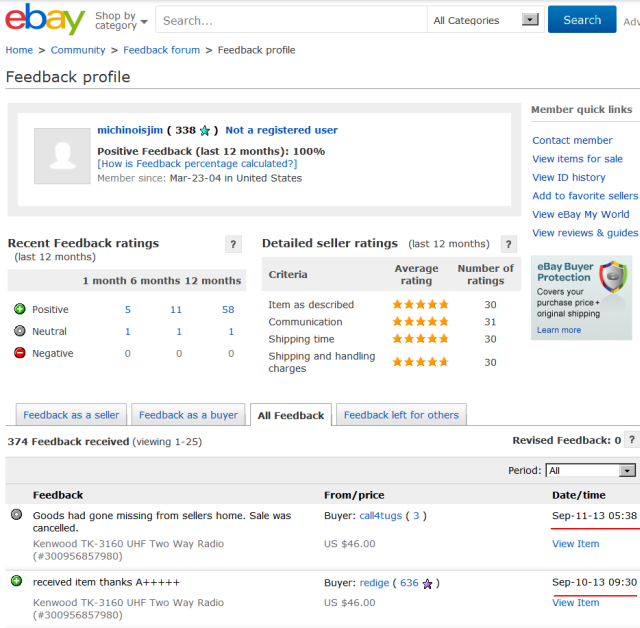
Task: Click the eBay logo
Action: [45, 20]
